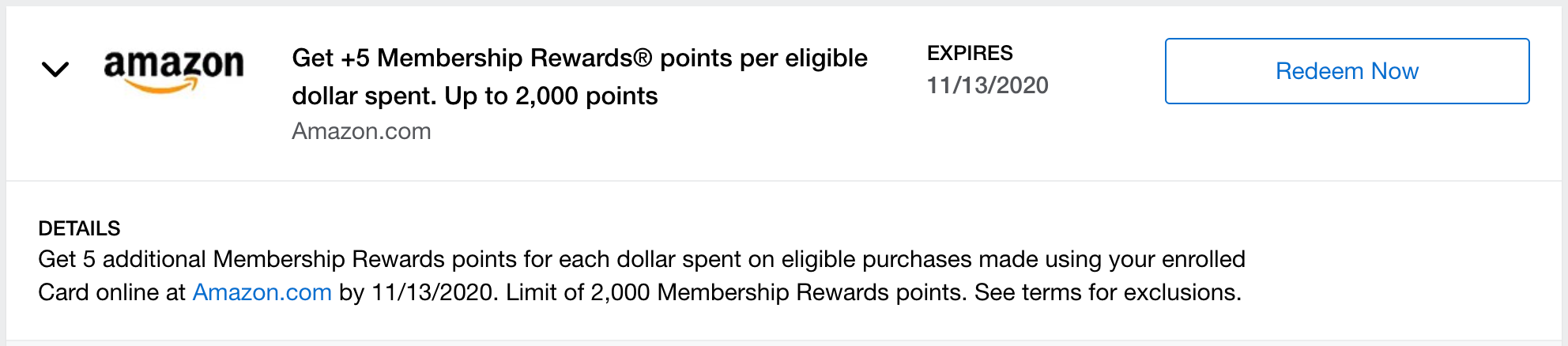Screen dimensions: 1568x346
Task: Collapse the Amazon offer details chevron
Action: pos(55,70)
